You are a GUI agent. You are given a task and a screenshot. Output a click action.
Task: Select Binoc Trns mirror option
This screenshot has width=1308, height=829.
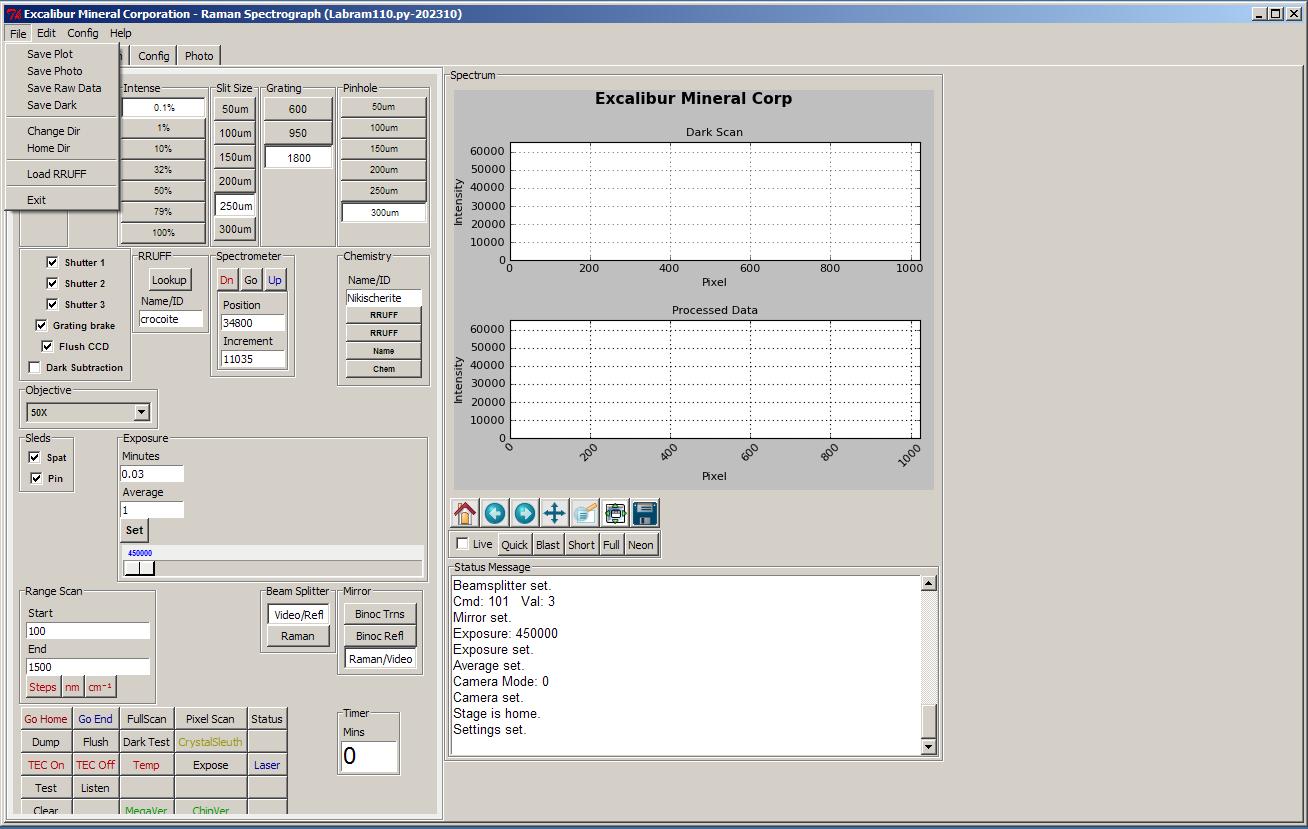coord(380,614)
